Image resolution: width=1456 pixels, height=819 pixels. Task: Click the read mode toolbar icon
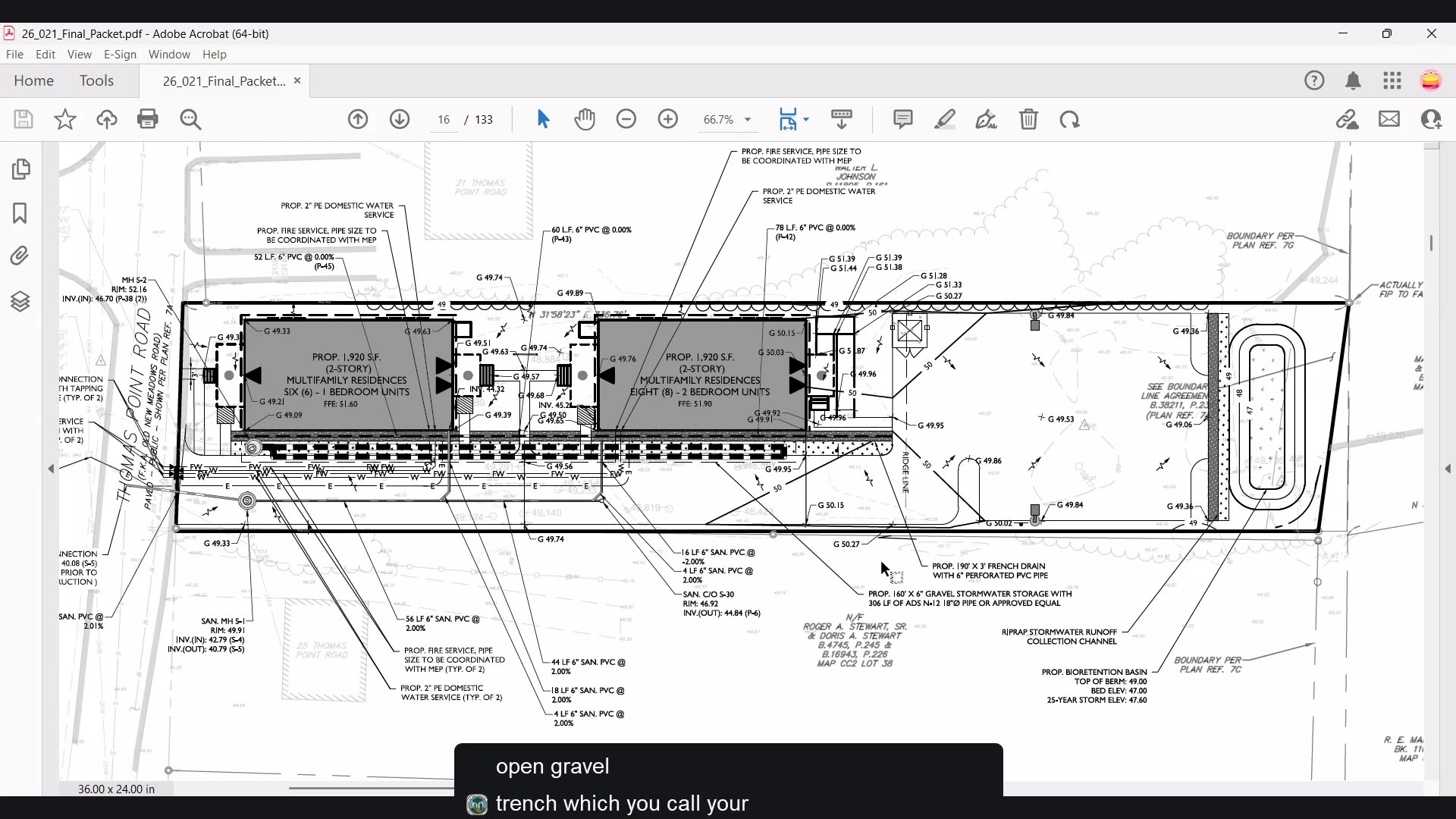click(x=842, y=119)
